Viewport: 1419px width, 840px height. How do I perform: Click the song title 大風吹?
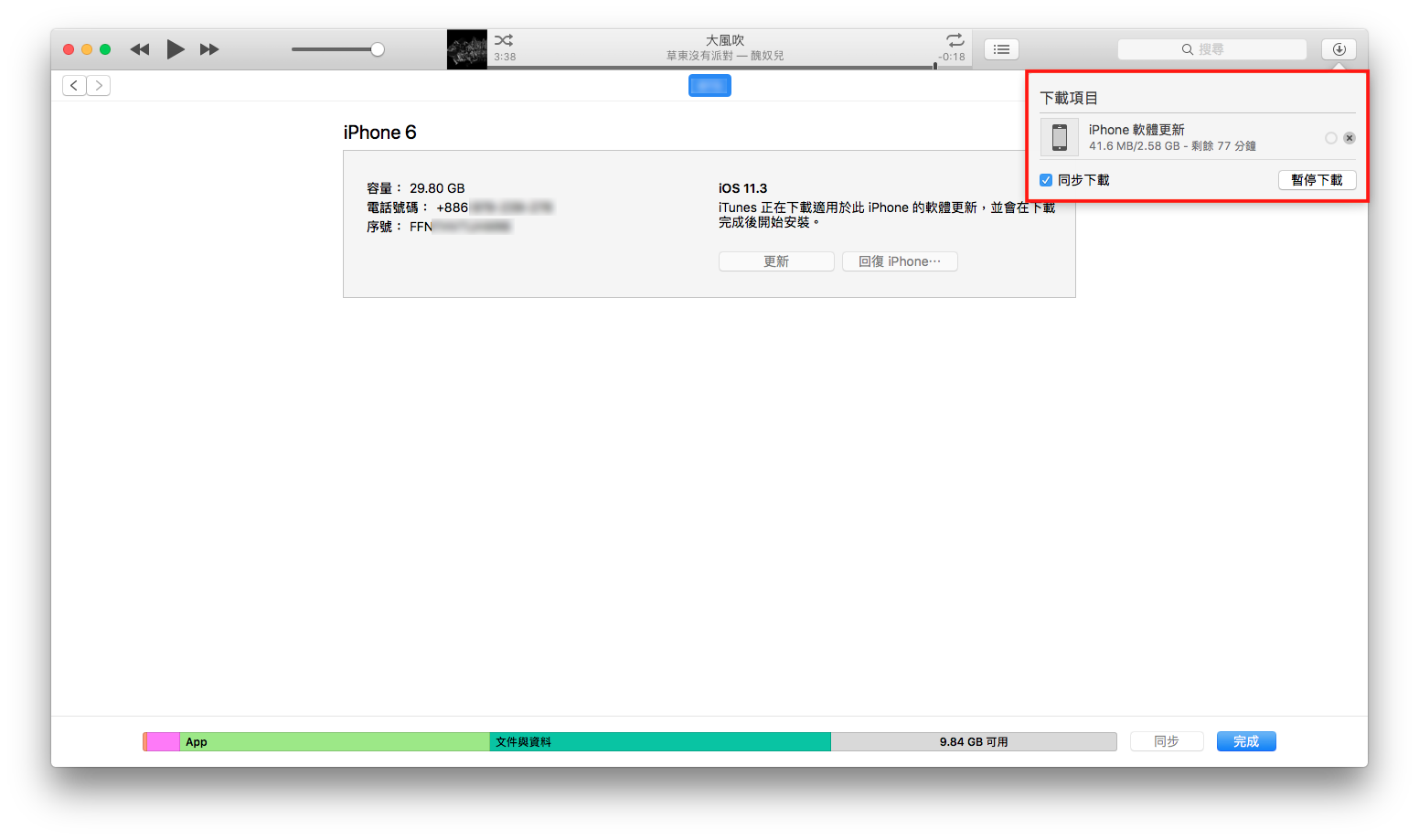(725, 40)
